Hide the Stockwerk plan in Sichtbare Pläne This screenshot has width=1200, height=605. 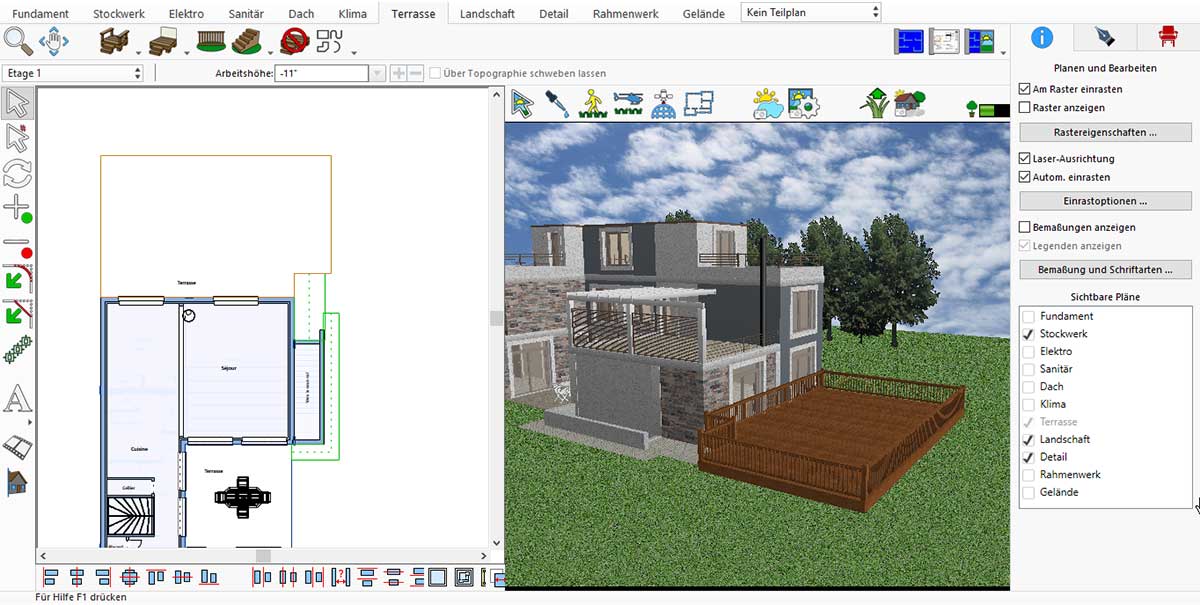(1028, 334)
